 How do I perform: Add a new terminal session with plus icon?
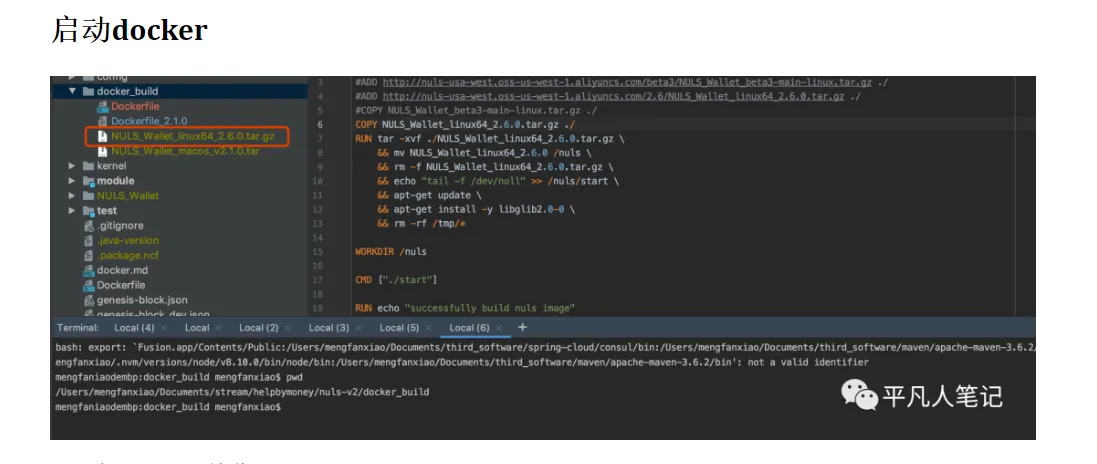pos(522,327)
